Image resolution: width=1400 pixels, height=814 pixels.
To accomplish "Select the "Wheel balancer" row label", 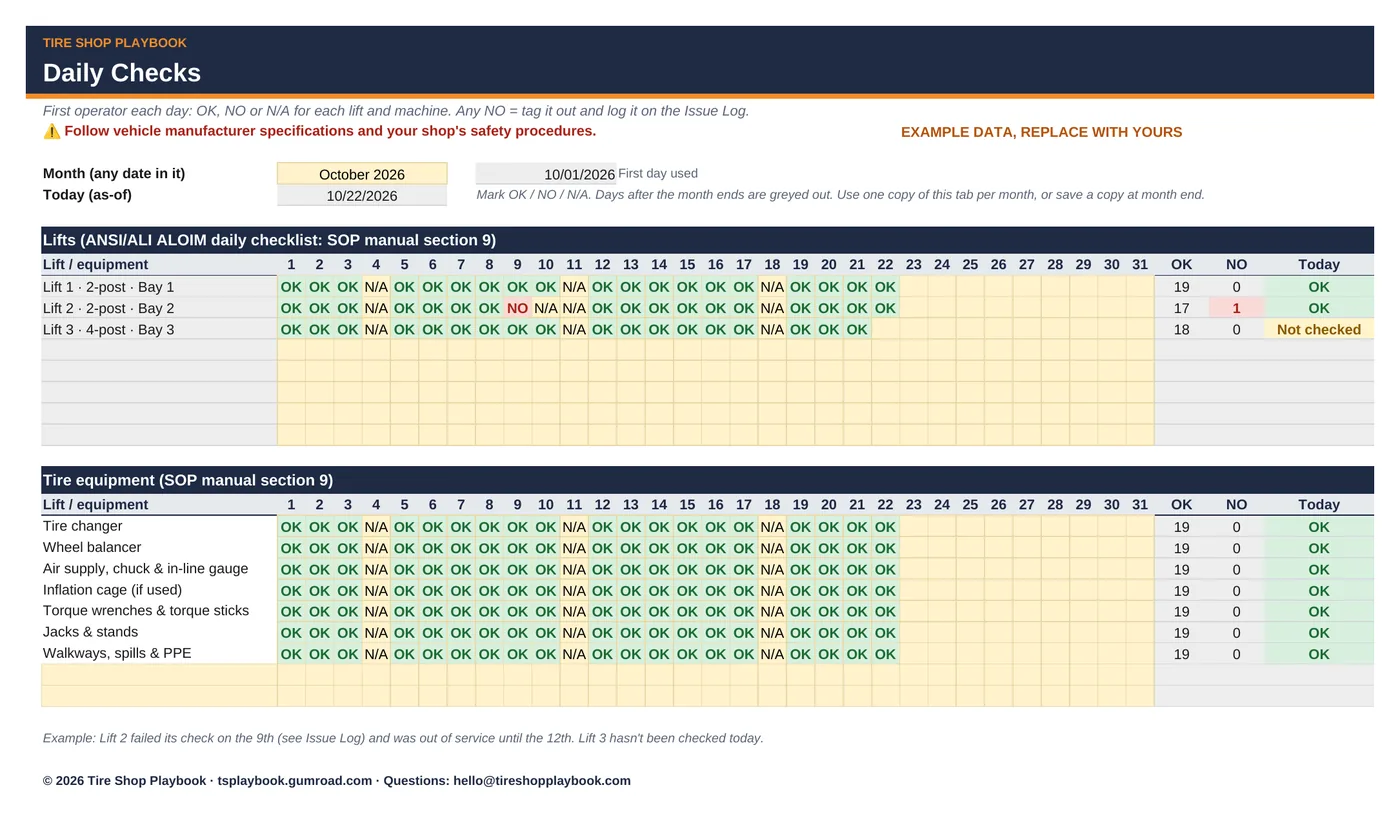I will 92,547.
